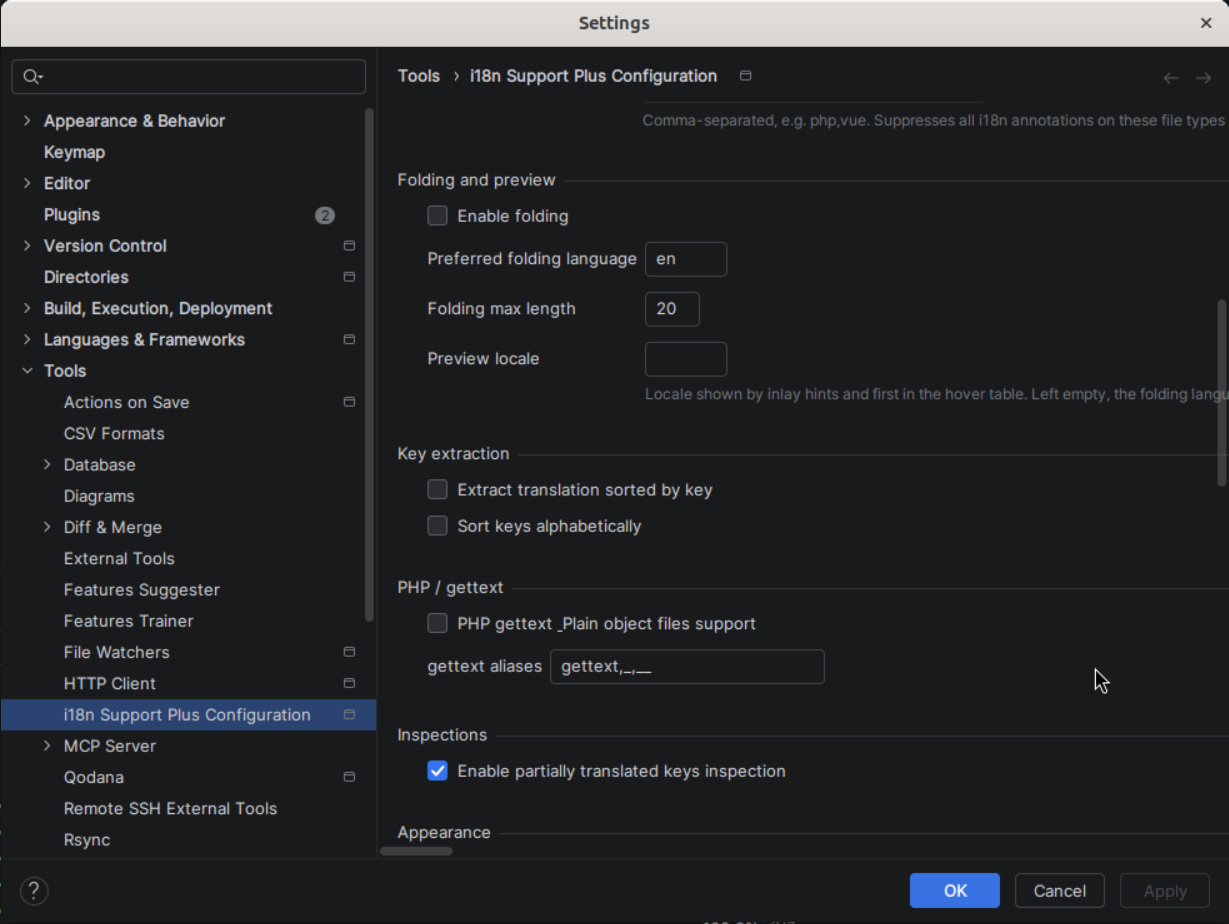Screen dimensions: 1229x924
Task: Open Keymap settings
Action: tap(74, 152)
